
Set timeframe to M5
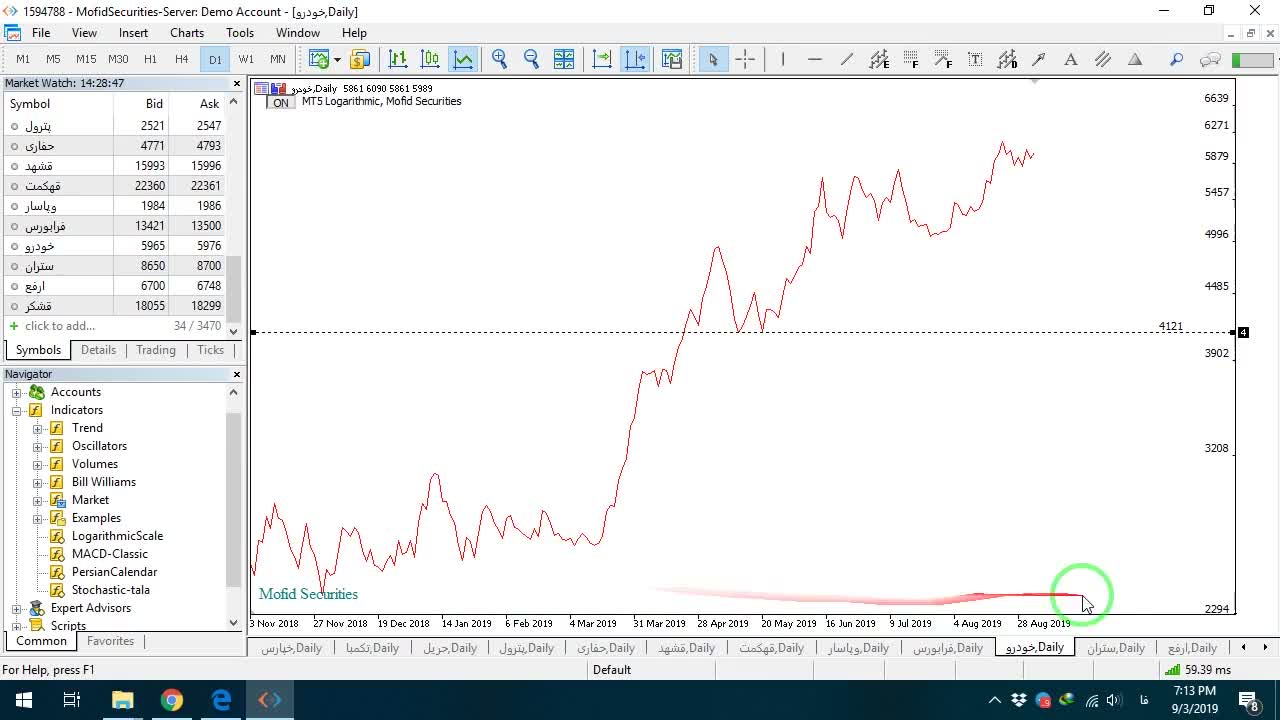click(x=53, y=59)
